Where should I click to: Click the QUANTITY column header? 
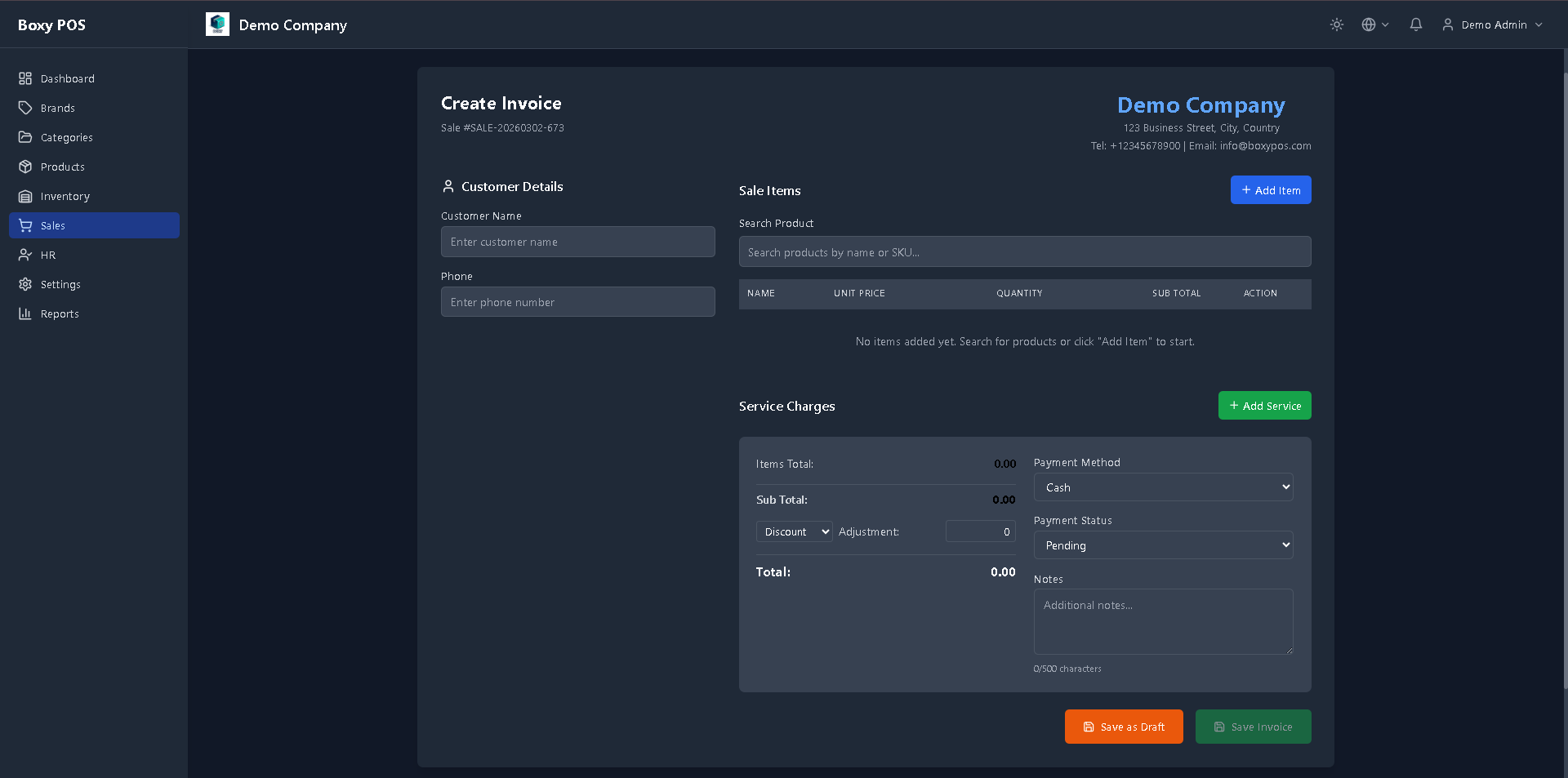(x=1019, y=293)
